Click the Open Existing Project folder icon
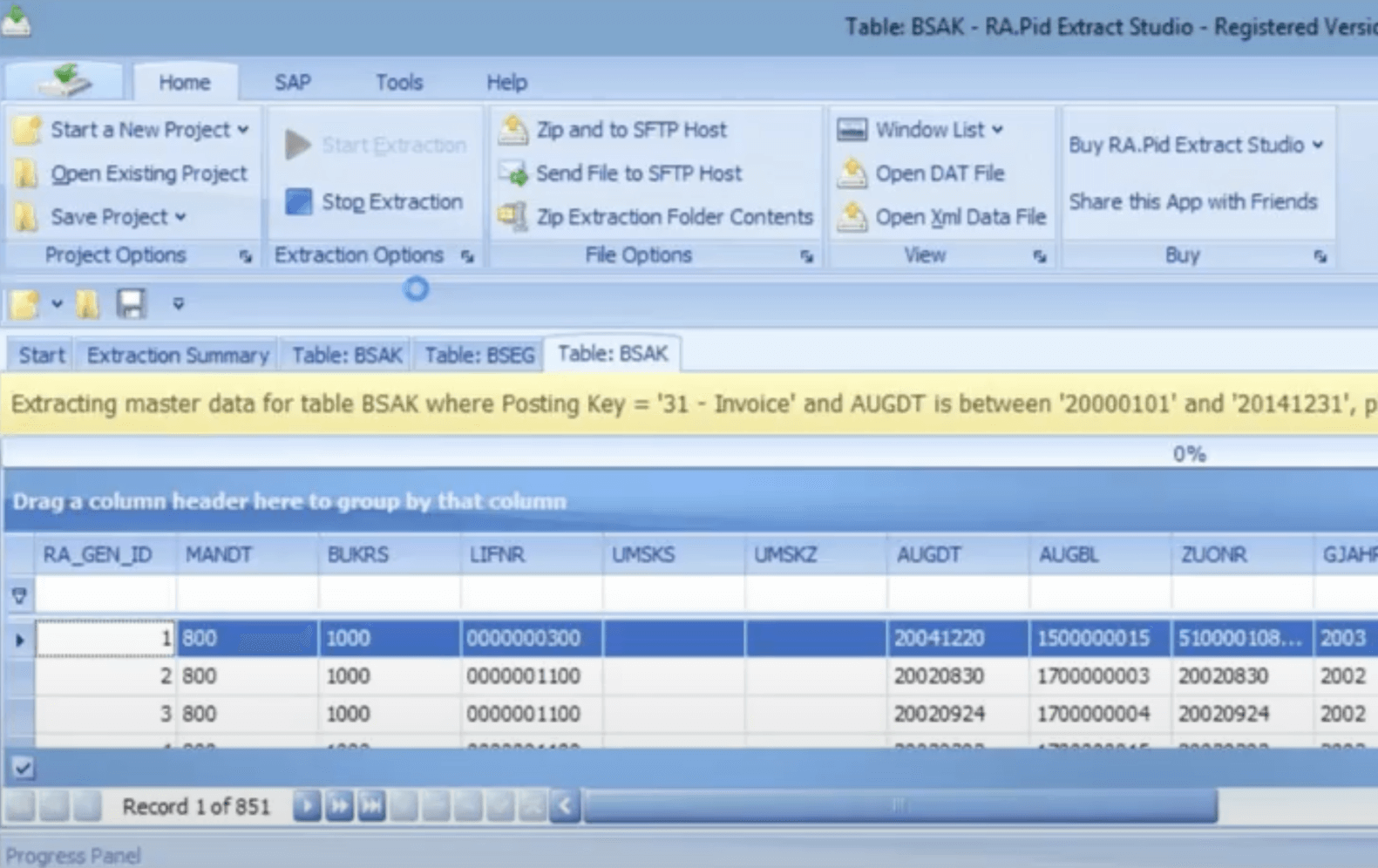Screen dimensions: 1378x868 pos(26,173)
